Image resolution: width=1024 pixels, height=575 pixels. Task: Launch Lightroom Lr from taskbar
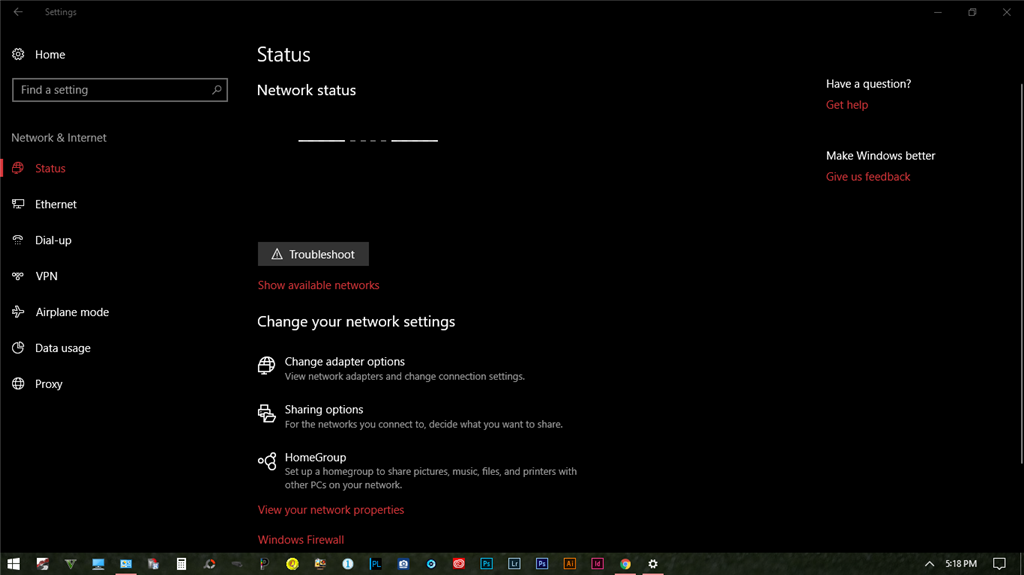tap(514, 563)
